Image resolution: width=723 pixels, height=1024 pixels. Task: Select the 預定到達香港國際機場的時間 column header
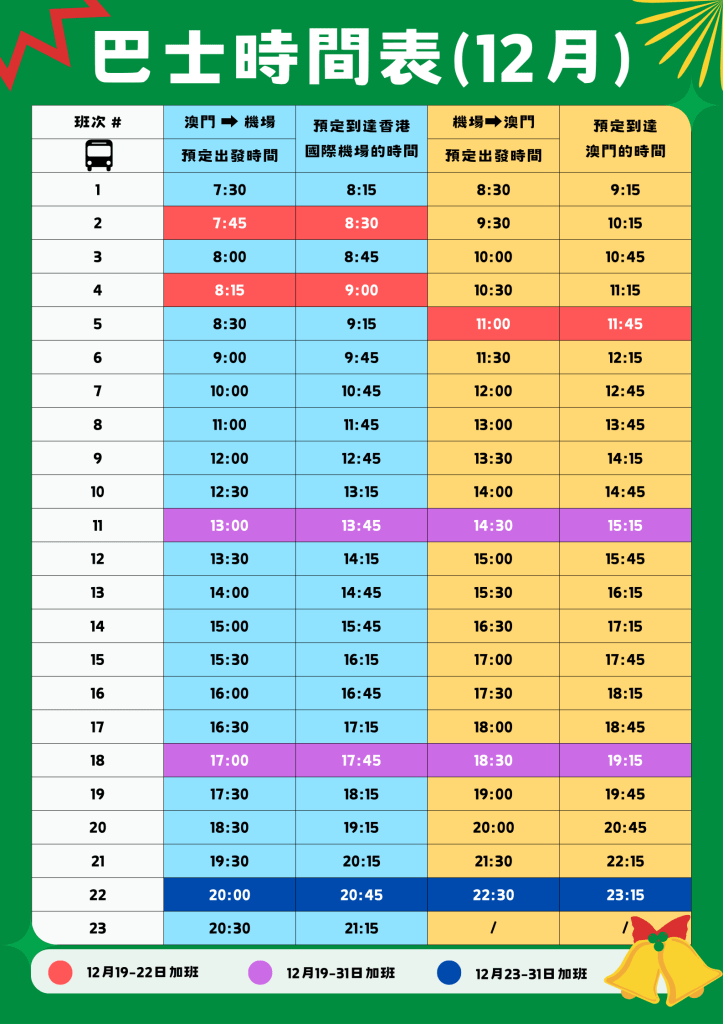[x=361, y=139]
